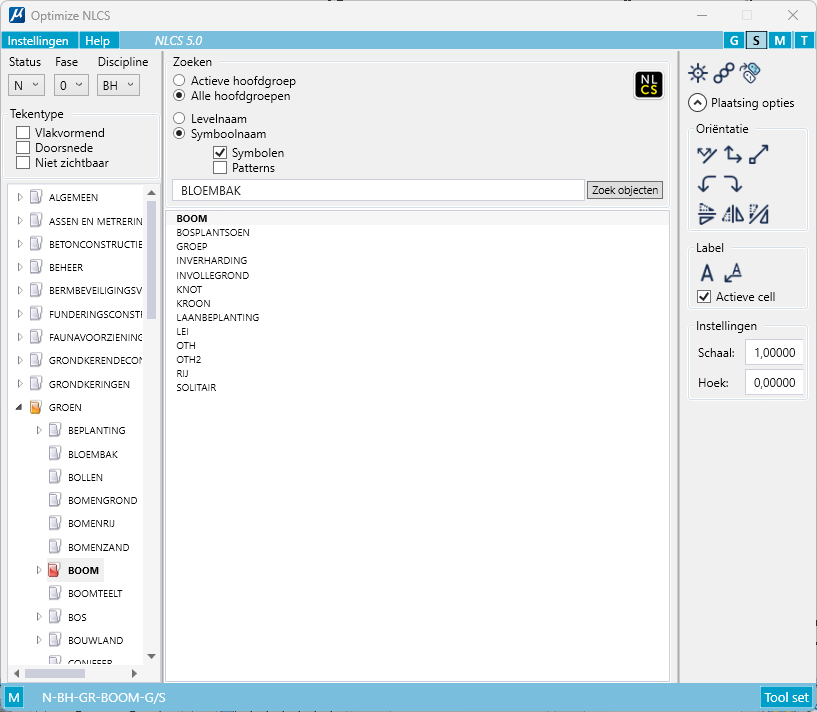
Task: Choose the Levelnaam radio button
Action: (x=179, y=118)
